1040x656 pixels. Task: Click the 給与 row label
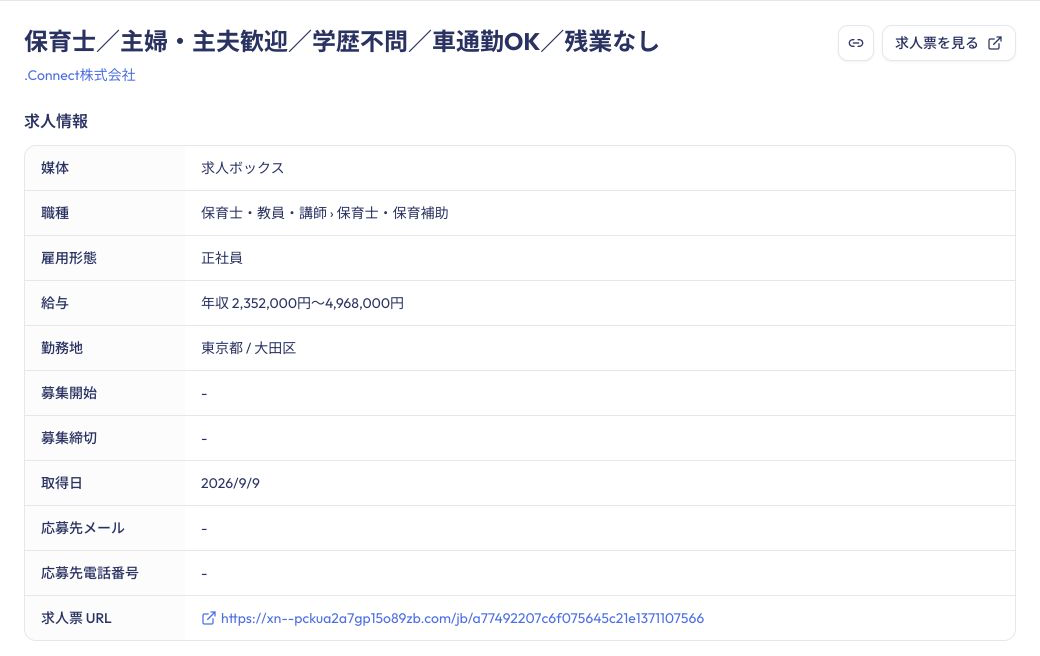click(55, 303)
